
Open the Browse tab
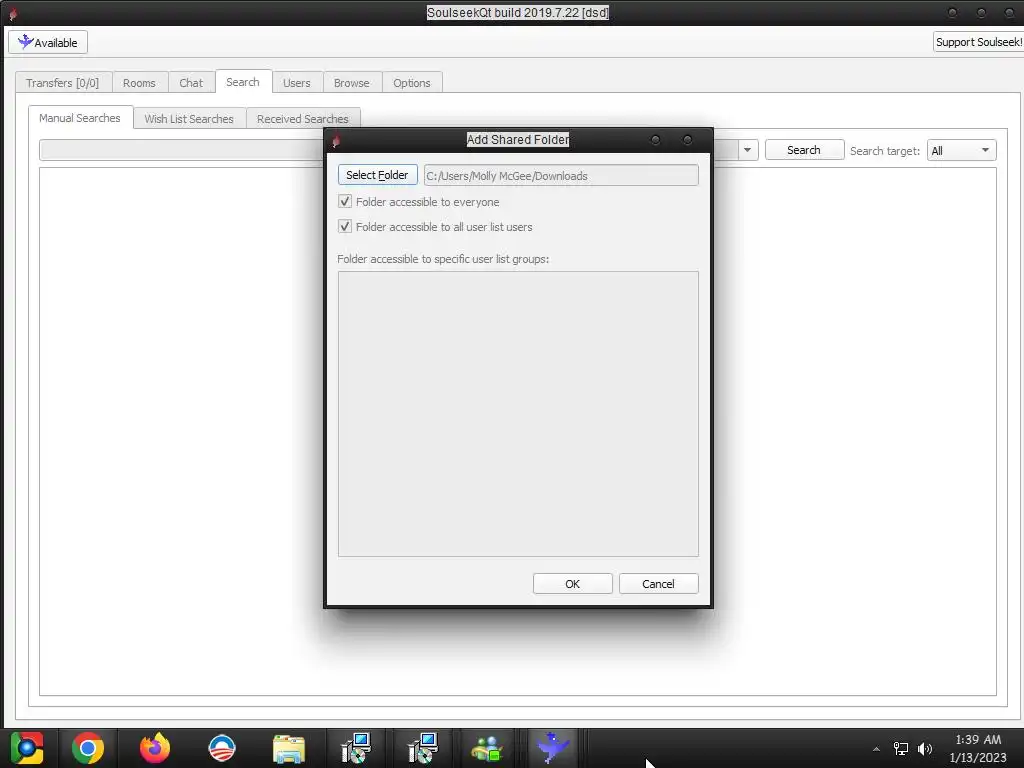click(351, 83)
